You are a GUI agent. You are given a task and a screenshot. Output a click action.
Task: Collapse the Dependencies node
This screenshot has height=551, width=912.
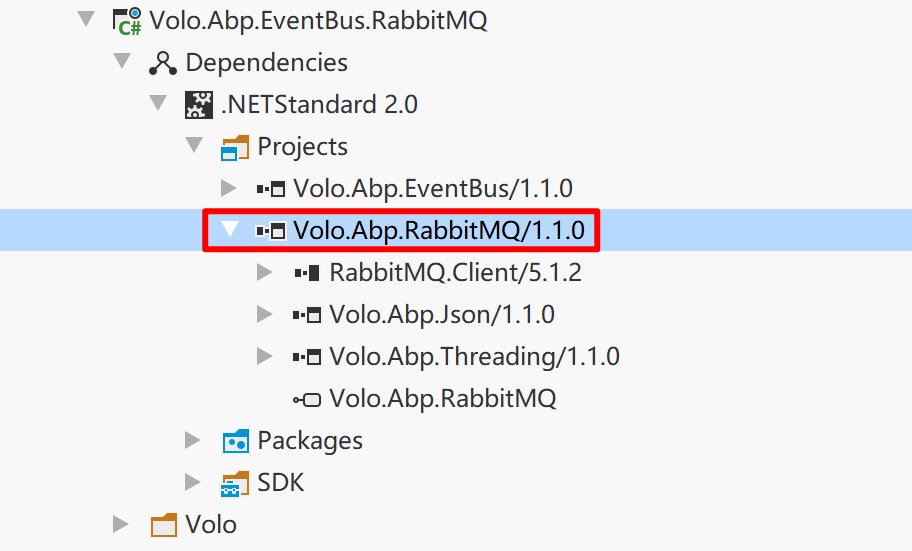(122, 62)
